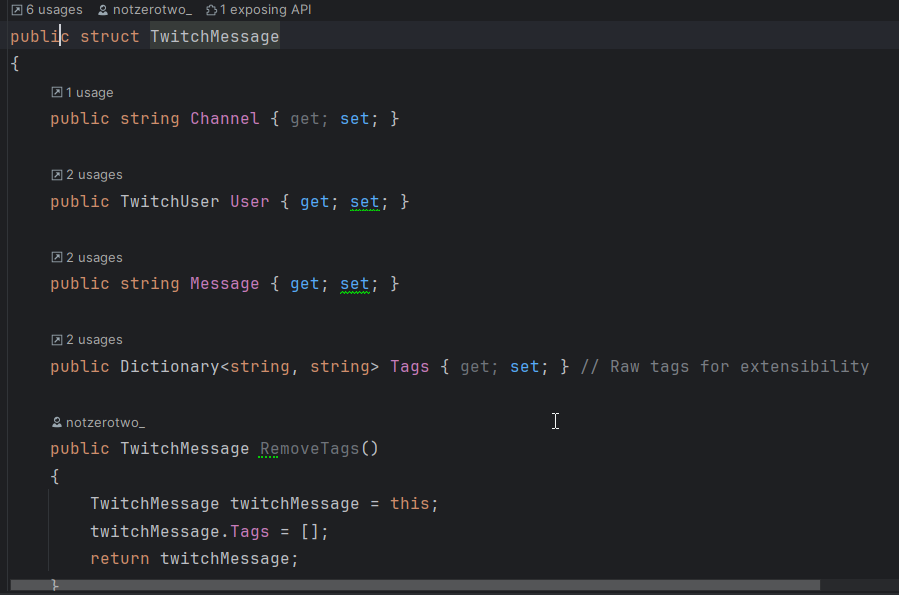
Task: Open the '1 exposing API' hint
Action: pyautogui.click(x=265, y=10)
